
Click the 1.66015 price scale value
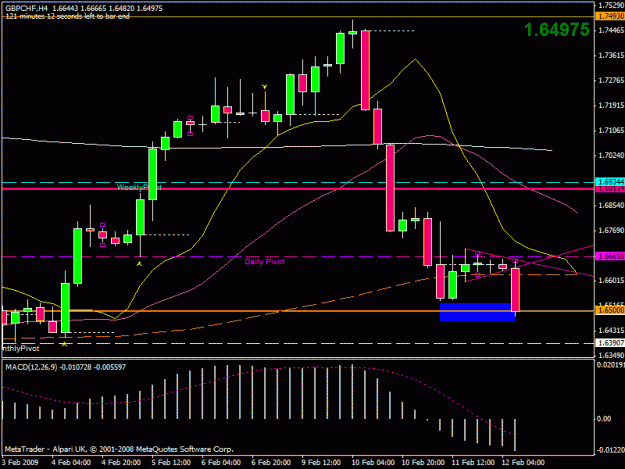(x=611, y=281)
